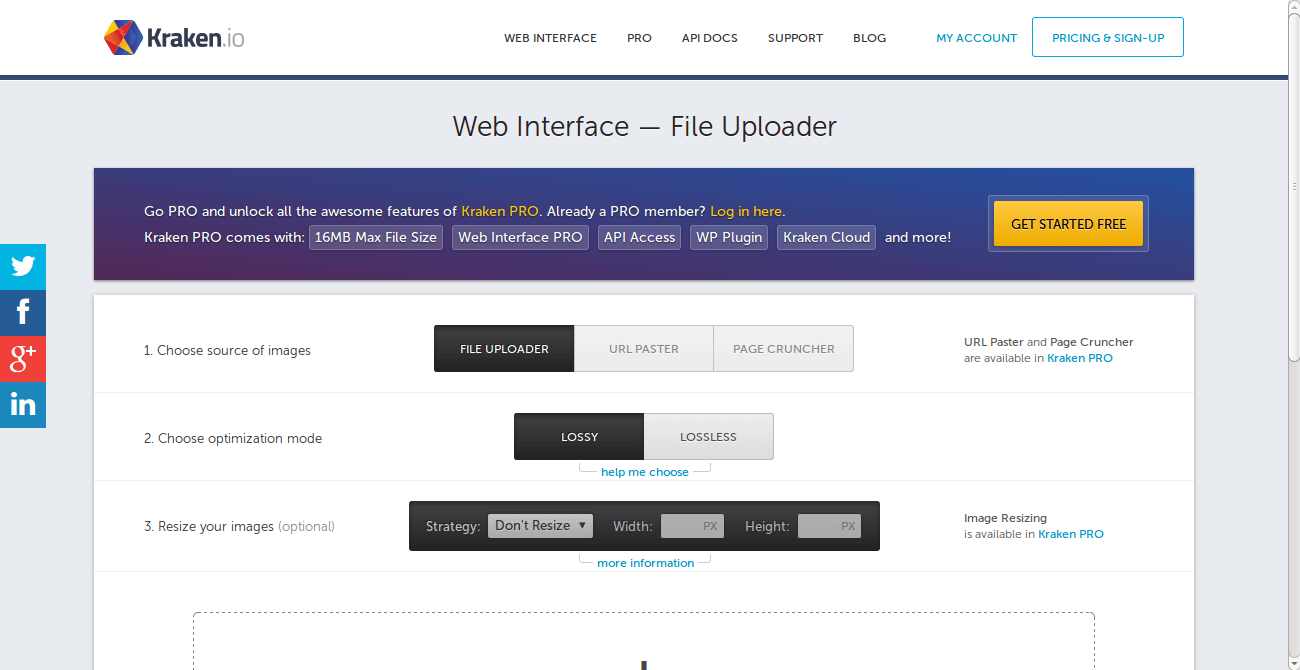
Task: Share on Google Plus sidebar icon
Action: coord(23,359)
